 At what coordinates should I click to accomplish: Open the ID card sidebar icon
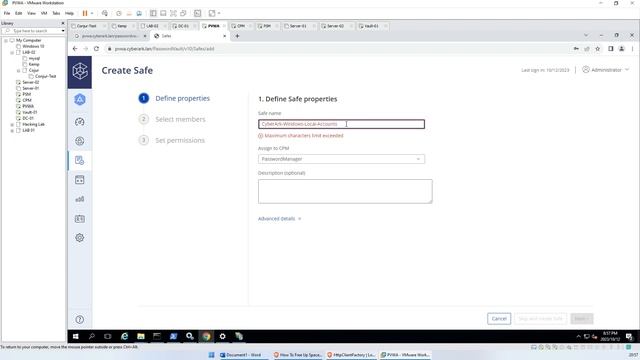point(80,219)
